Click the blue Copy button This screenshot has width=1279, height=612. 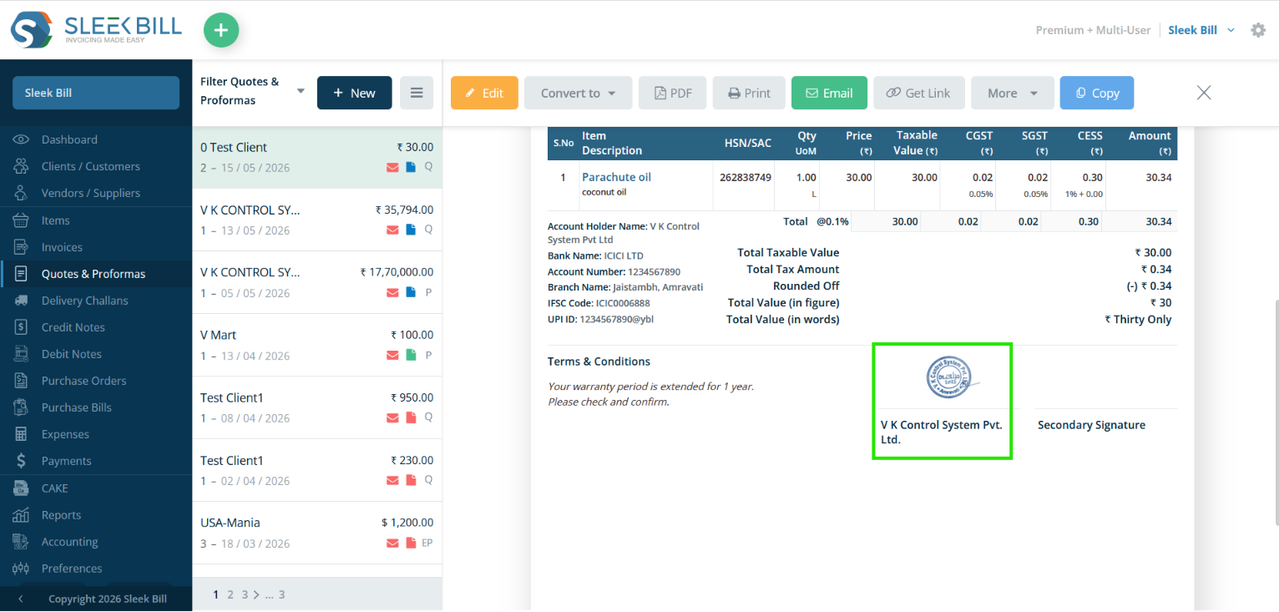pos(1097,93)
